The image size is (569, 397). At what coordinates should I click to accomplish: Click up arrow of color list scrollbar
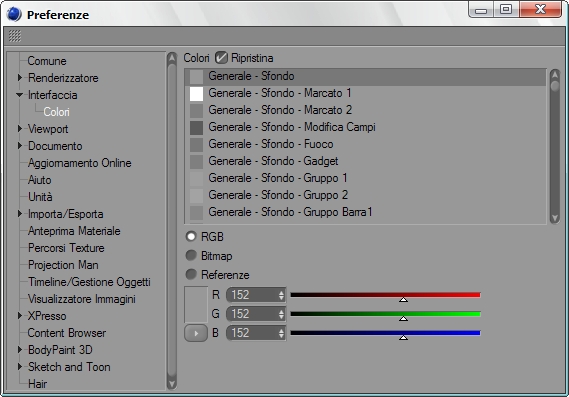[554, 74]
